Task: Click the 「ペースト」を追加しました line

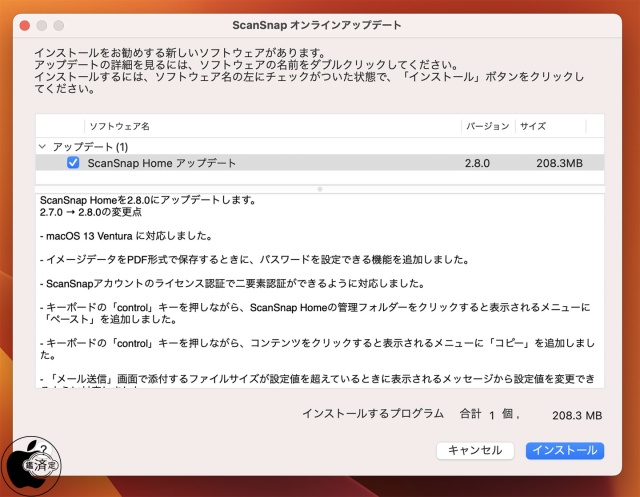Action: pos(111,319)
